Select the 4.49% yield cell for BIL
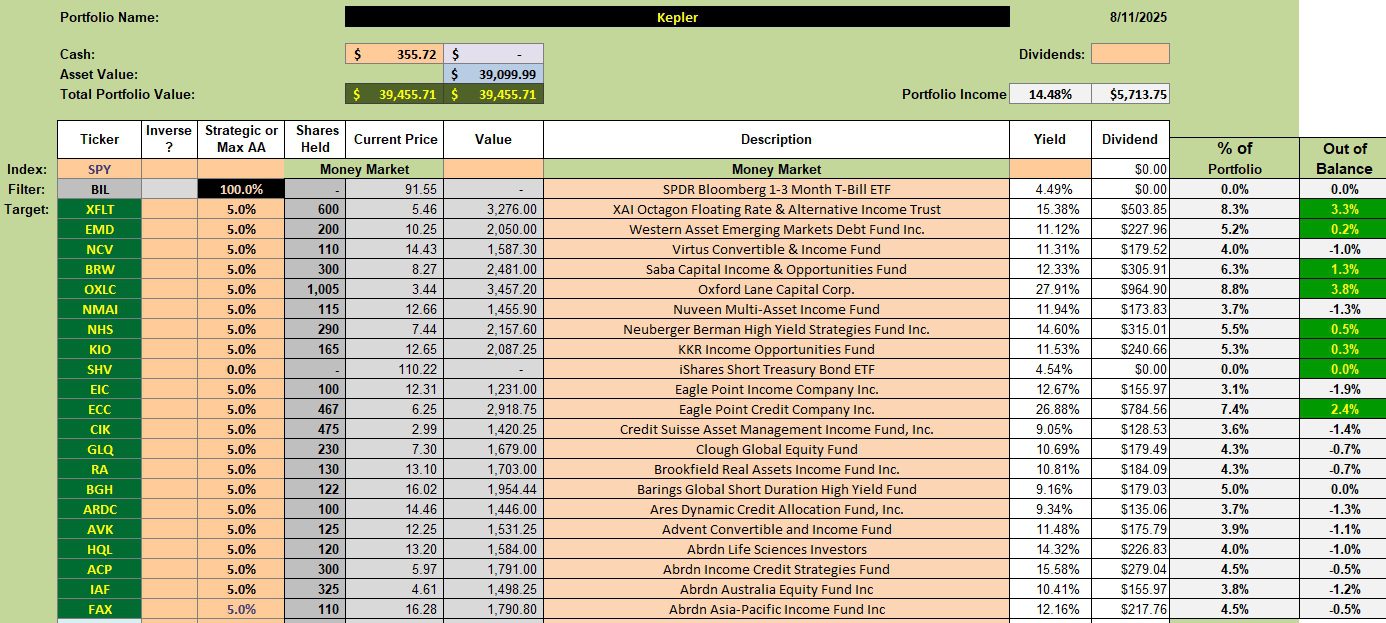 tap(1050, 189)
